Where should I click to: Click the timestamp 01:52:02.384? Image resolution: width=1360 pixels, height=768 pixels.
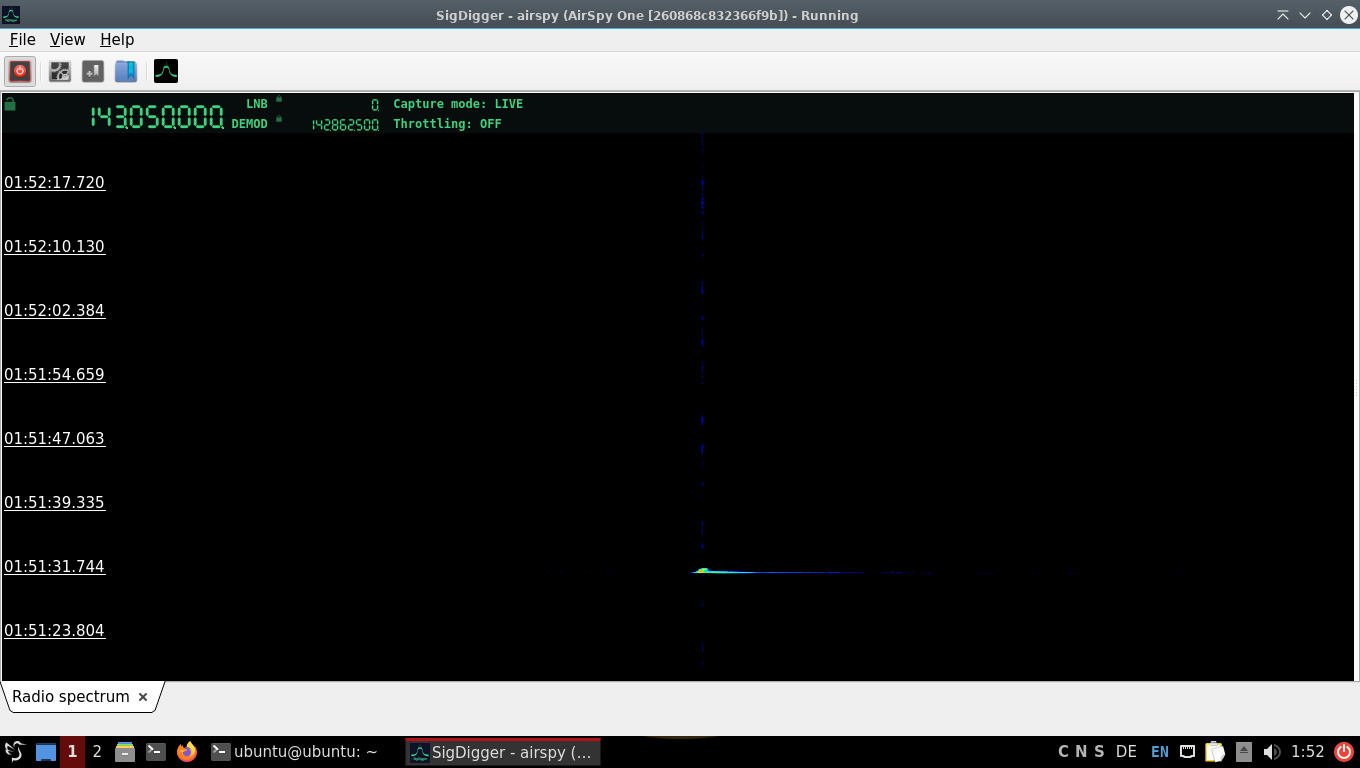pyautogui.click(x=55, y=310)
